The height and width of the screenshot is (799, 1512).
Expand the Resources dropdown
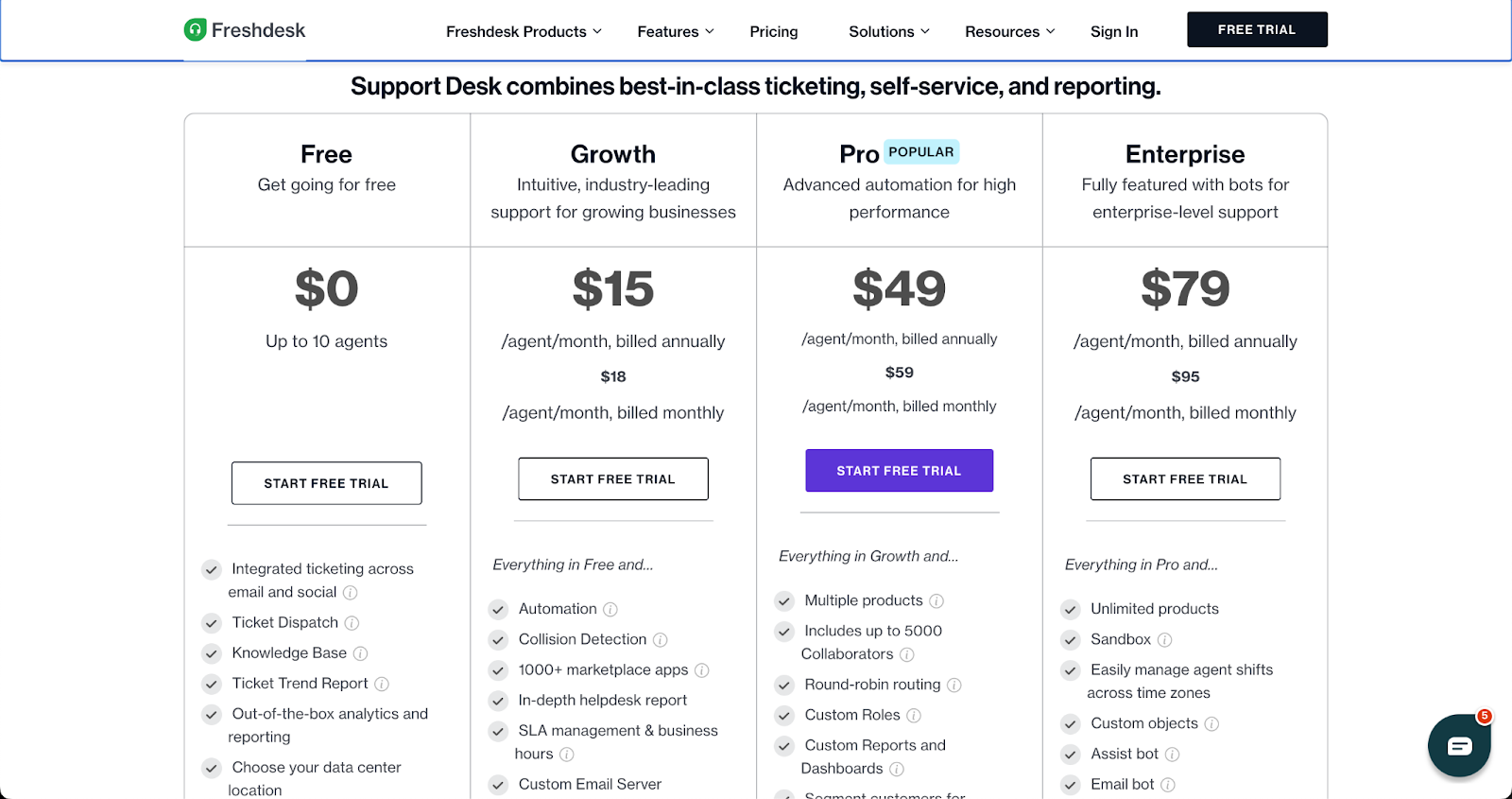[1009, 31]
